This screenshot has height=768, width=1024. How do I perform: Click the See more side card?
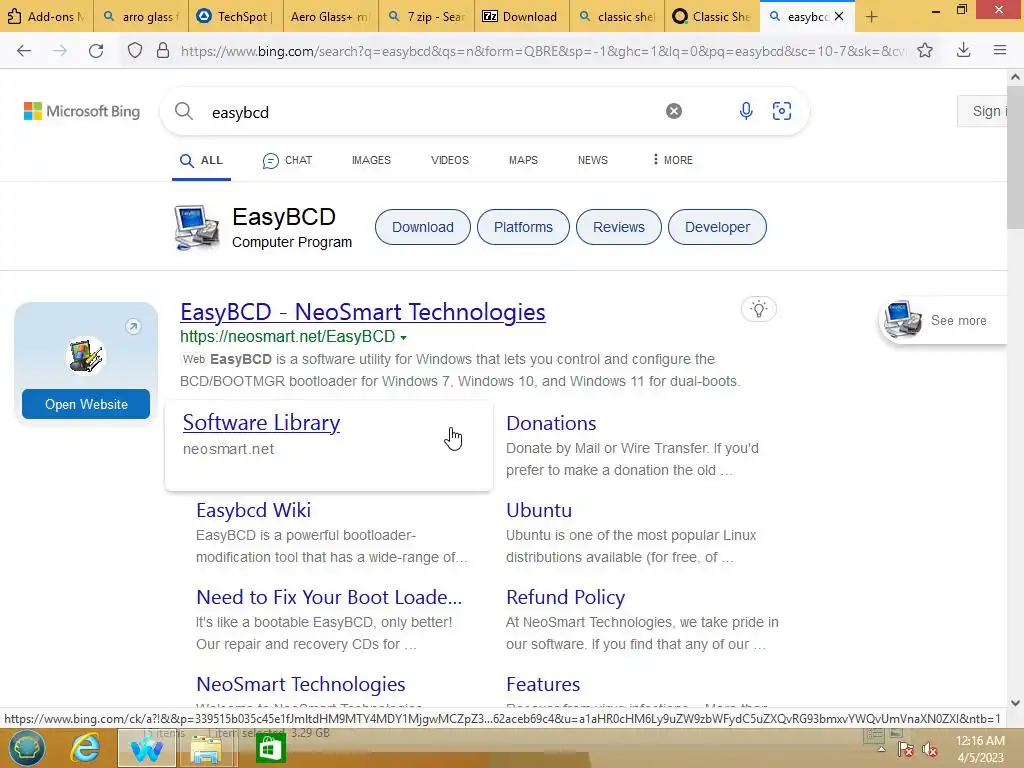pyautogui.click(x=944, y=320)
